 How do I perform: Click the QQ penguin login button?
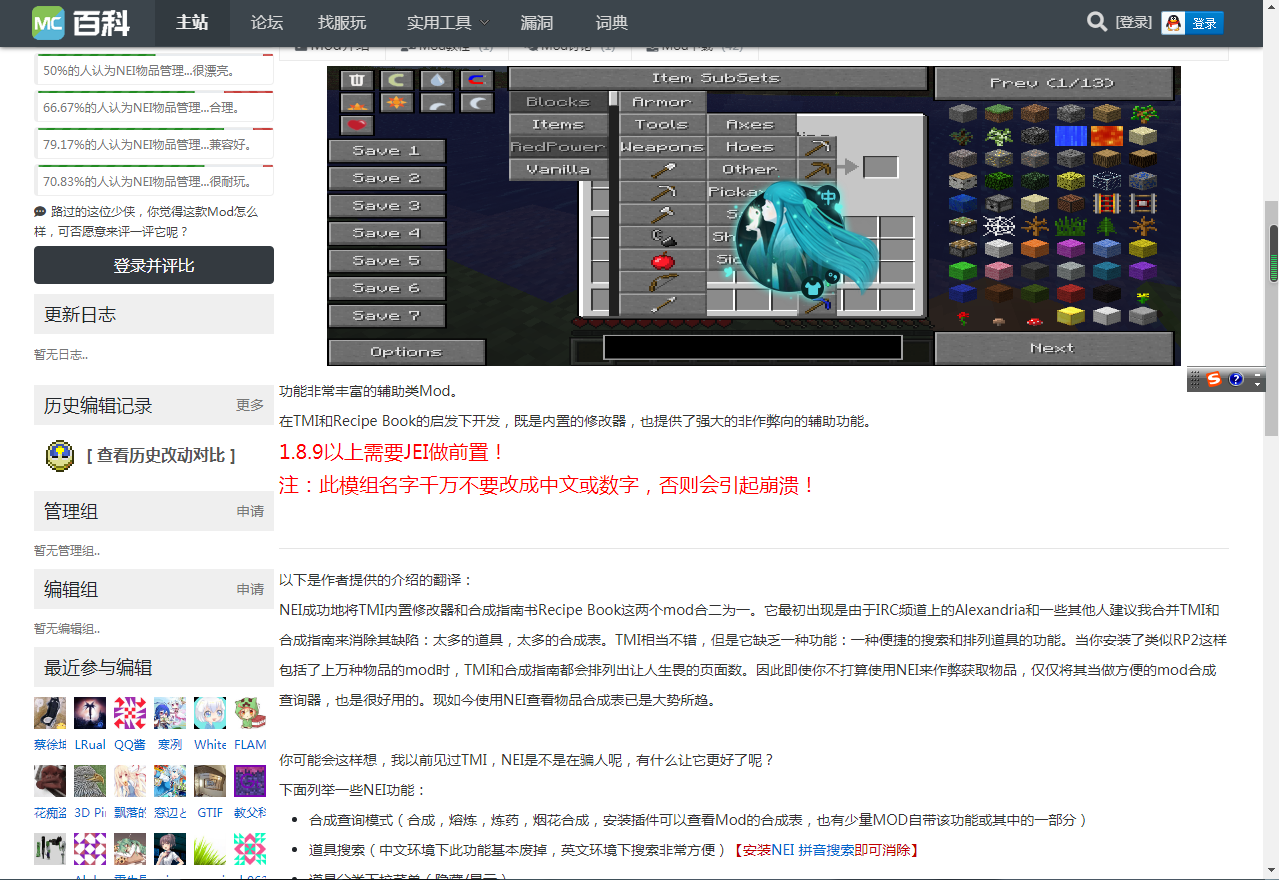(x=1192, y=23)
